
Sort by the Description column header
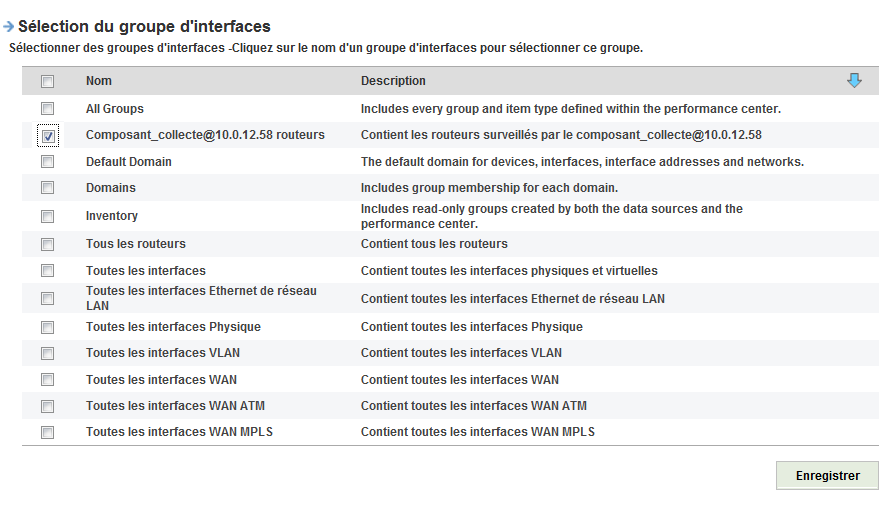pyautogui.click(x=393, y=81)
